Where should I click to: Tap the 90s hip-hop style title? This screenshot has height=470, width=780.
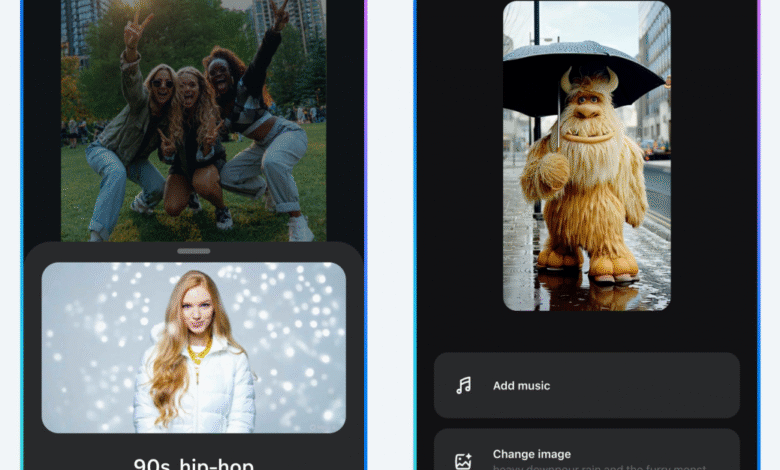193,464
